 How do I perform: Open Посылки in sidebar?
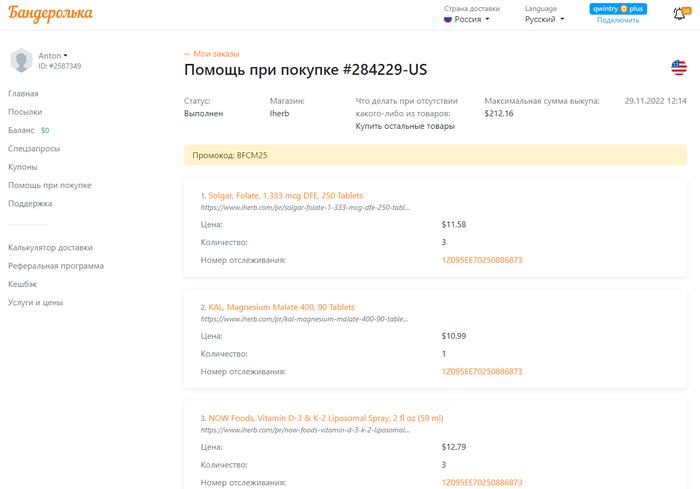[25, 112]
